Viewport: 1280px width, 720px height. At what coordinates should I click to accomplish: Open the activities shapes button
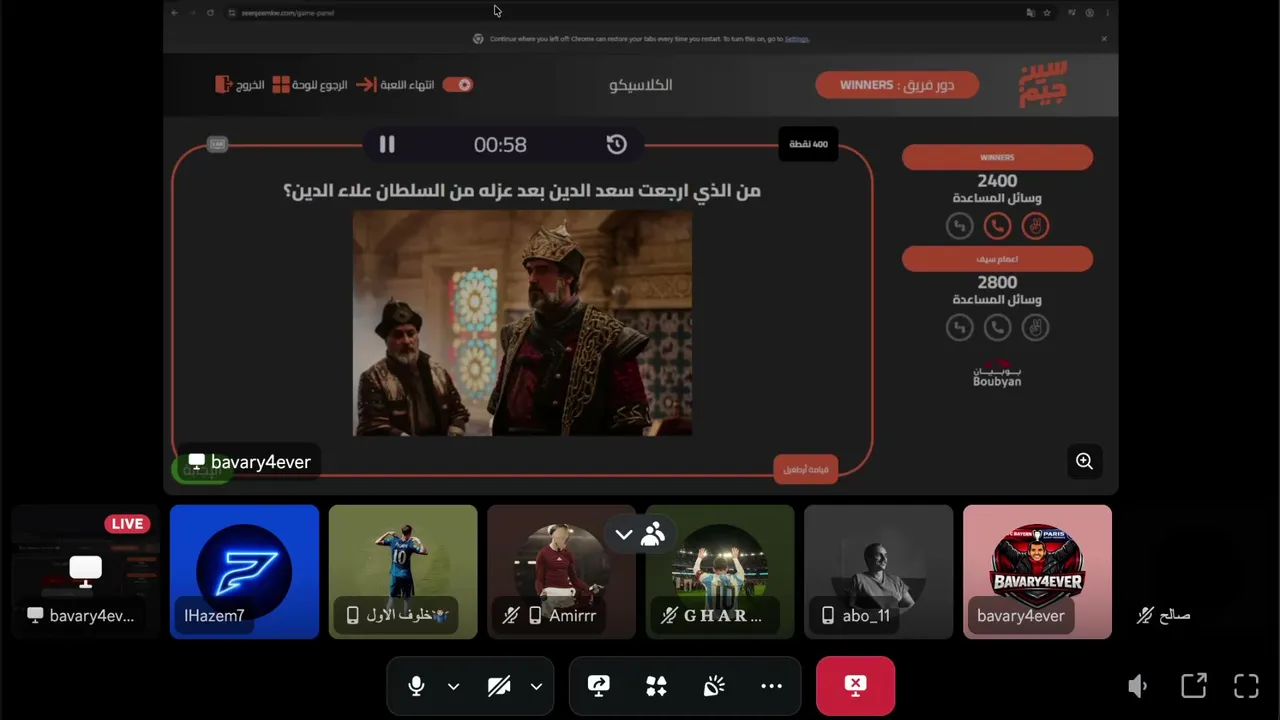(656, 686)
